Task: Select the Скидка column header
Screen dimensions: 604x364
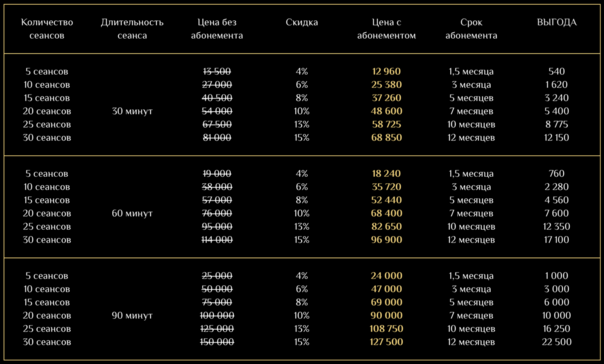Action: tap(302, 22)
